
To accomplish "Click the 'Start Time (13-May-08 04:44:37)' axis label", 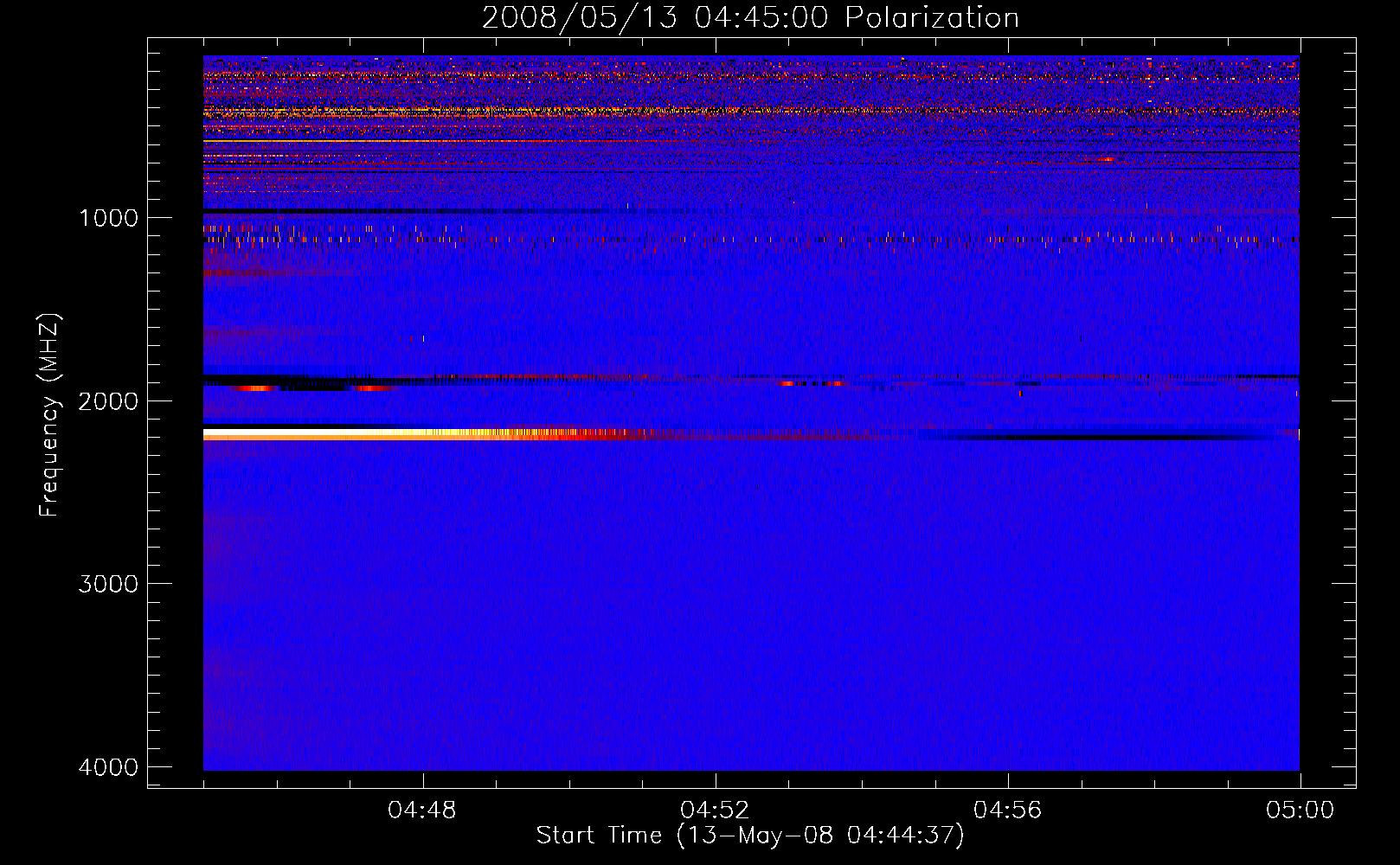I will [x=750, y=836].
